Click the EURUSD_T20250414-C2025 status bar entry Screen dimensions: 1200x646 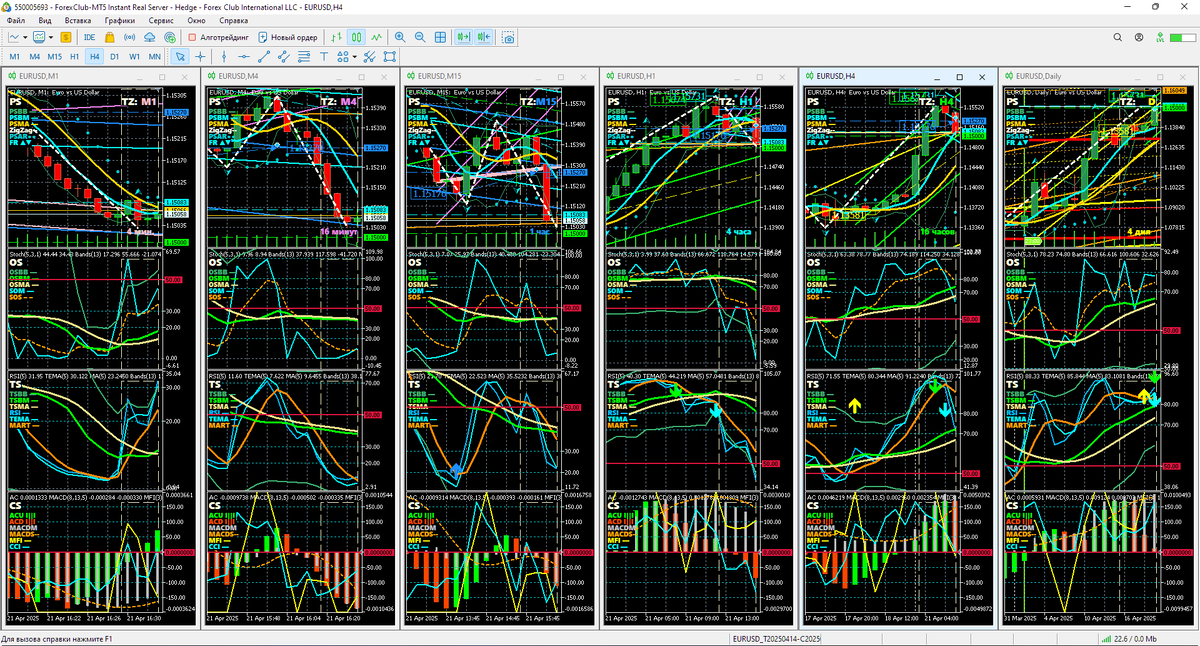(777, 638)
